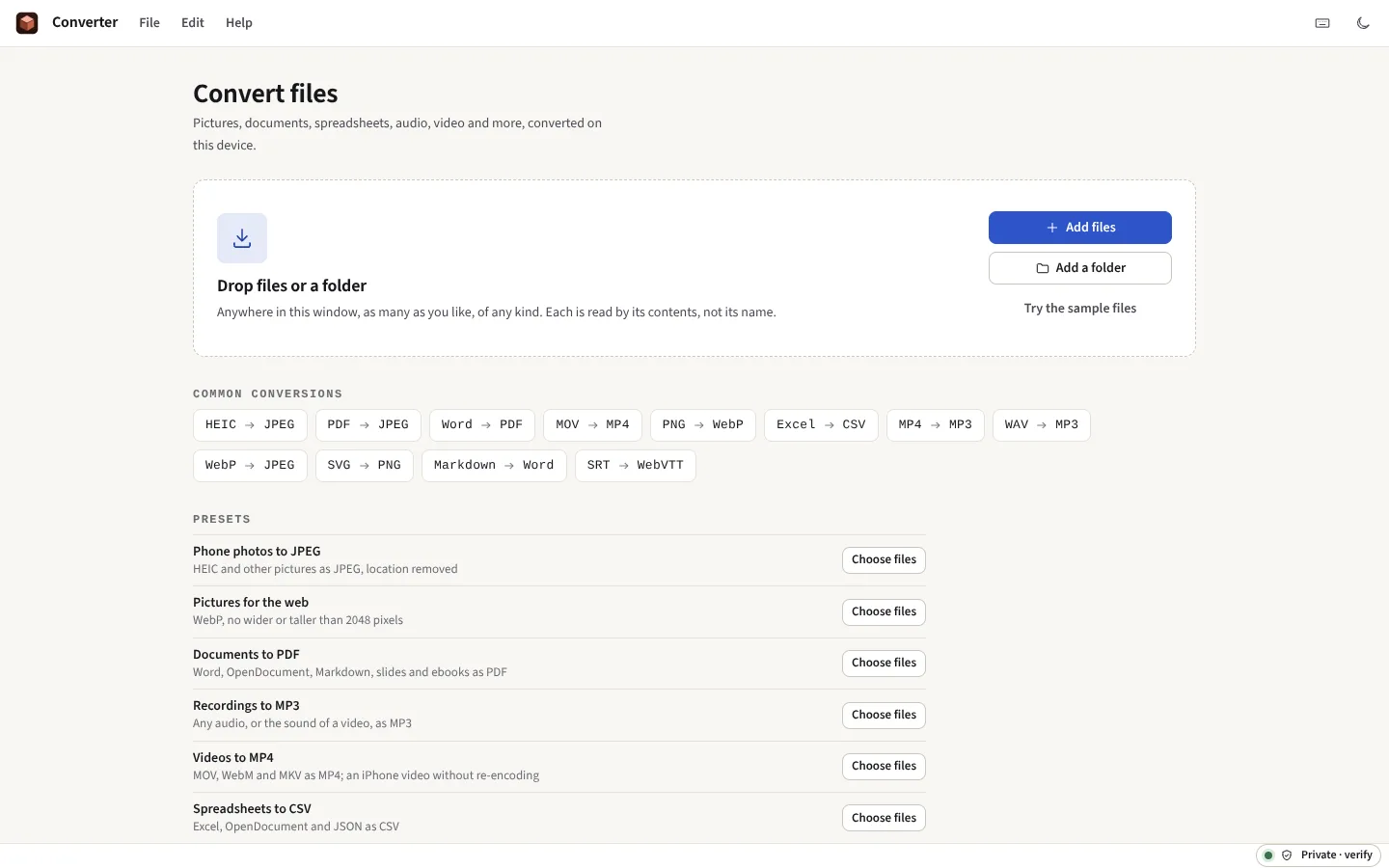Click the Converter app name in header
The height and width of the screenshot is (868, 1389).
[x=85, y=22]
